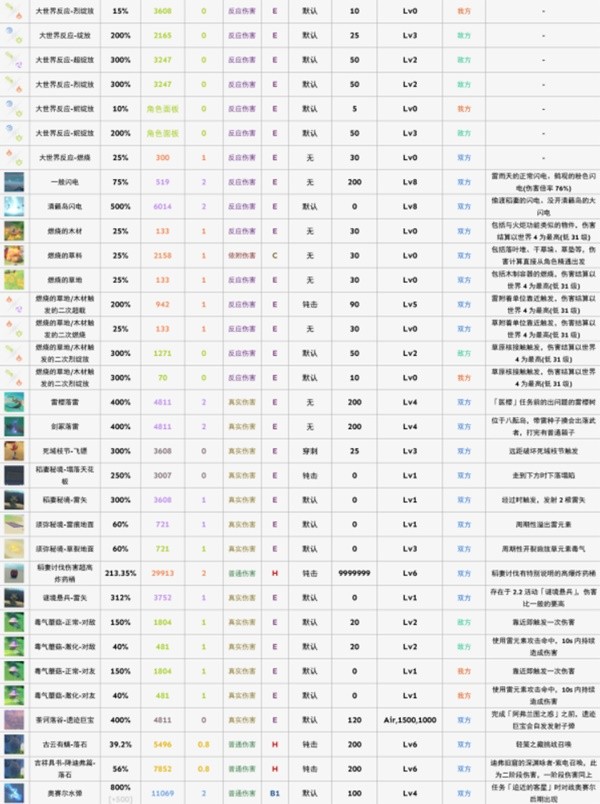Click the 依附伤害 damage type cell
Screen dimensions: 600x804
242,255
